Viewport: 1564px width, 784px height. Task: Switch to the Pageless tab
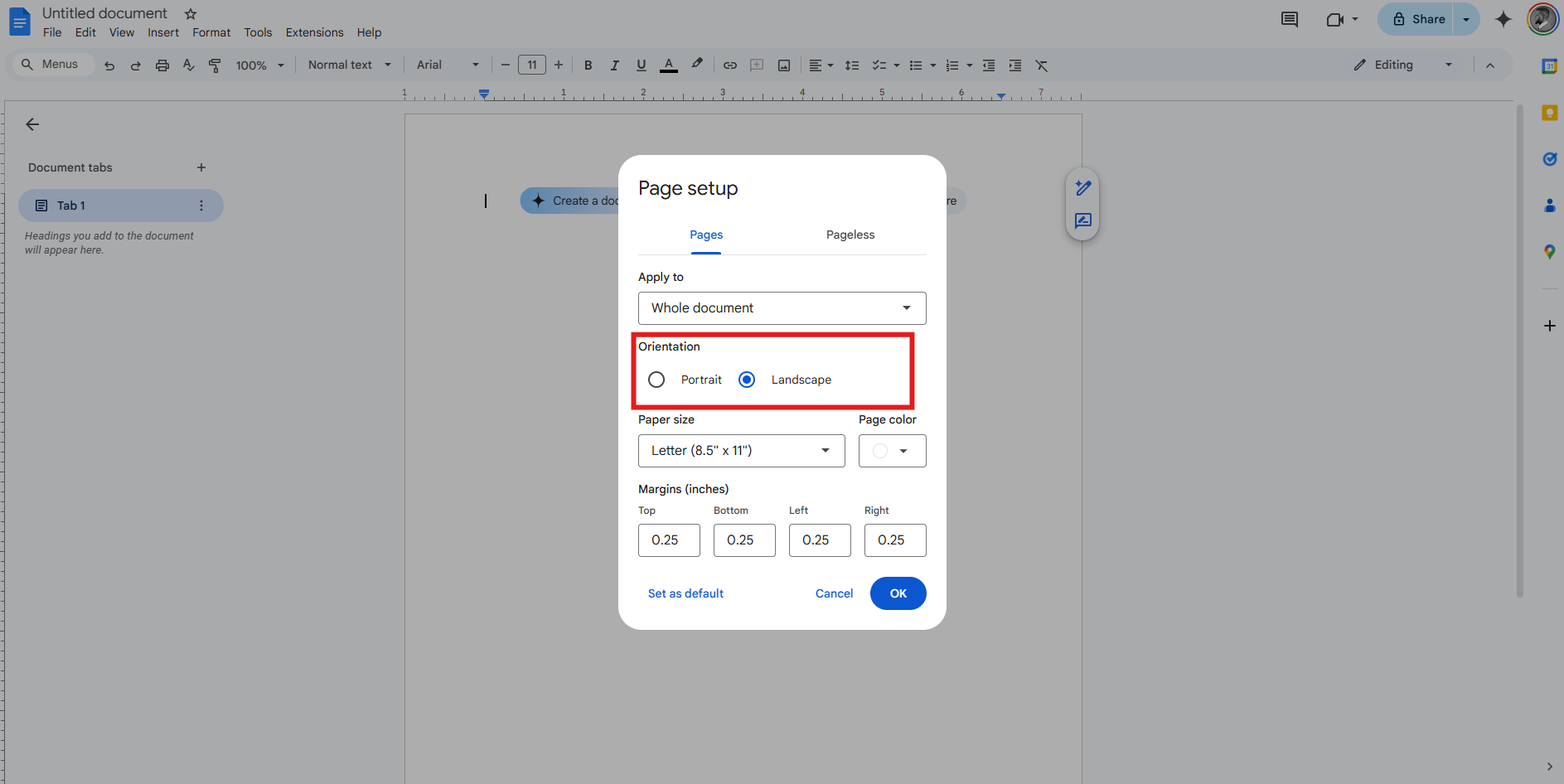850,235
